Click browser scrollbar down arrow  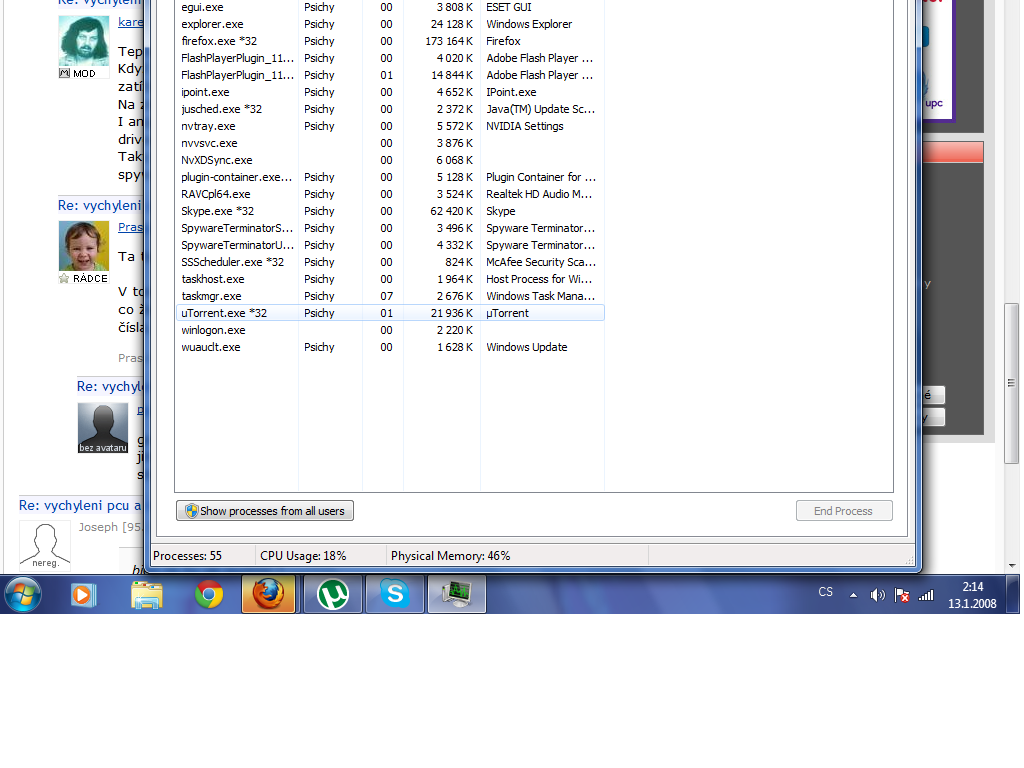[x=1012, y=566]
